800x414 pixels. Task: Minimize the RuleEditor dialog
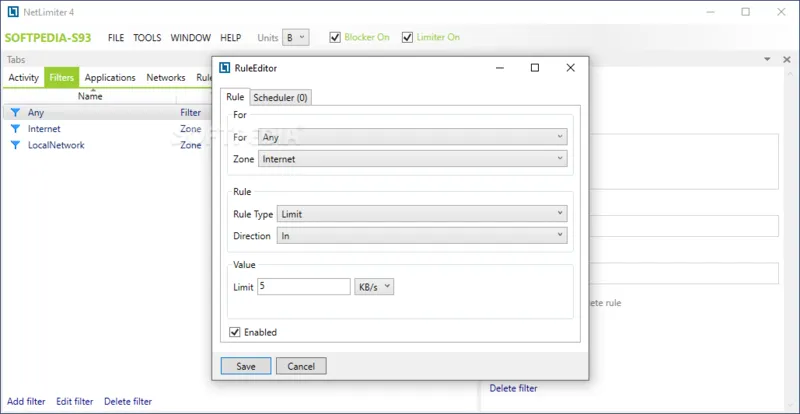point(499,68)
